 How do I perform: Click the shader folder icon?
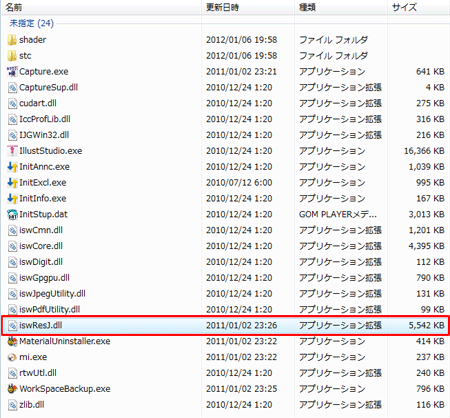tap(12, 40)
